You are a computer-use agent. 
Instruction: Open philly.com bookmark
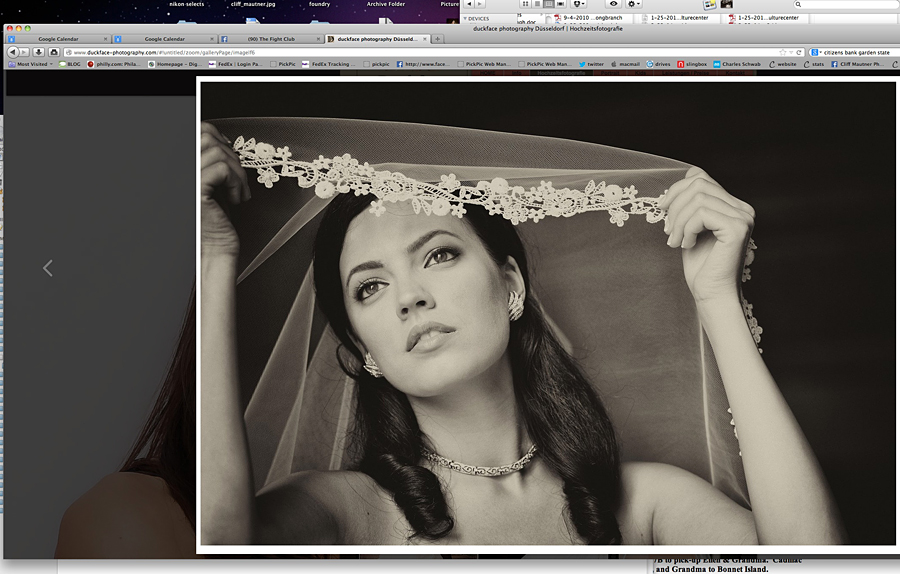(x=114, y=64)
